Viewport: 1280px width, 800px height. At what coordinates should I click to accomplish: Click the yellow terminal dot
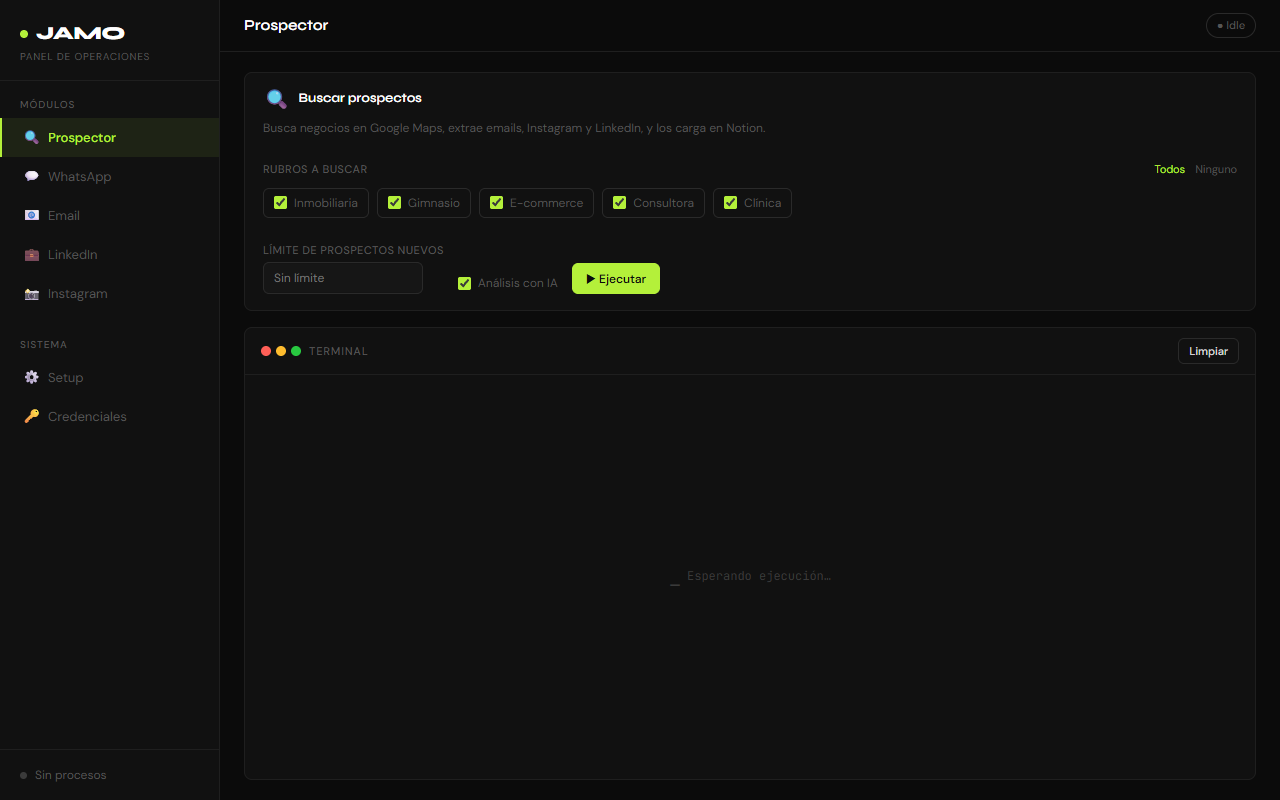[281, 350]
